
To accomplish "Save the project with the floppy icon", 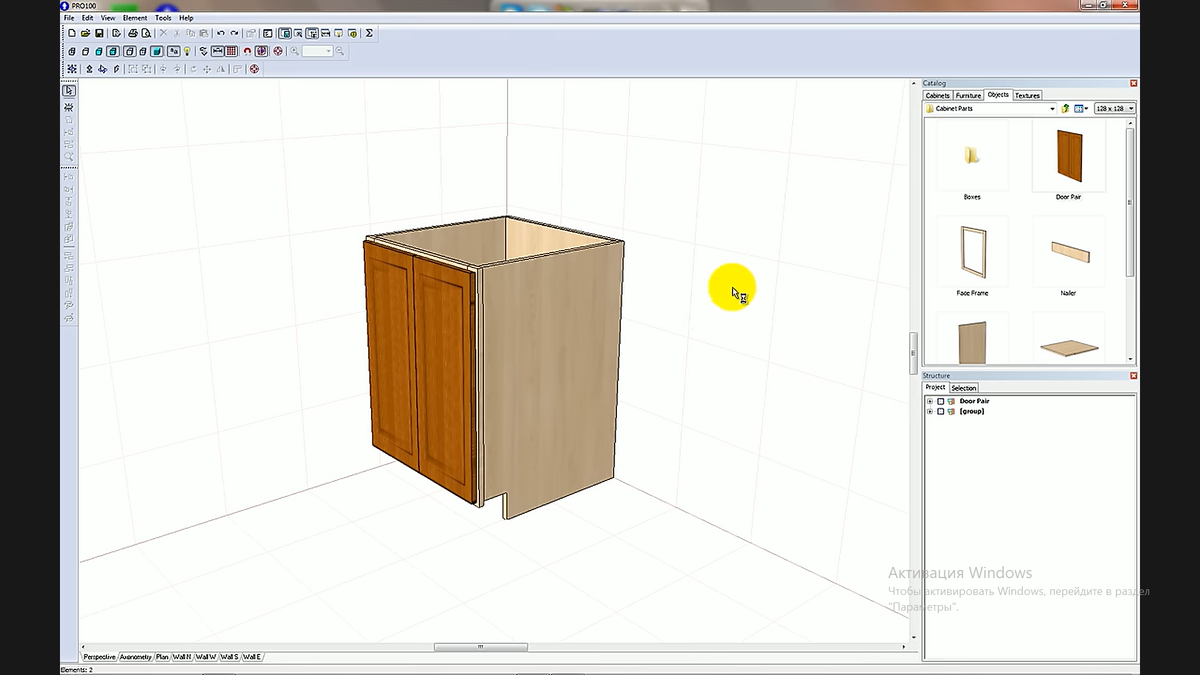I will [99, 33].
